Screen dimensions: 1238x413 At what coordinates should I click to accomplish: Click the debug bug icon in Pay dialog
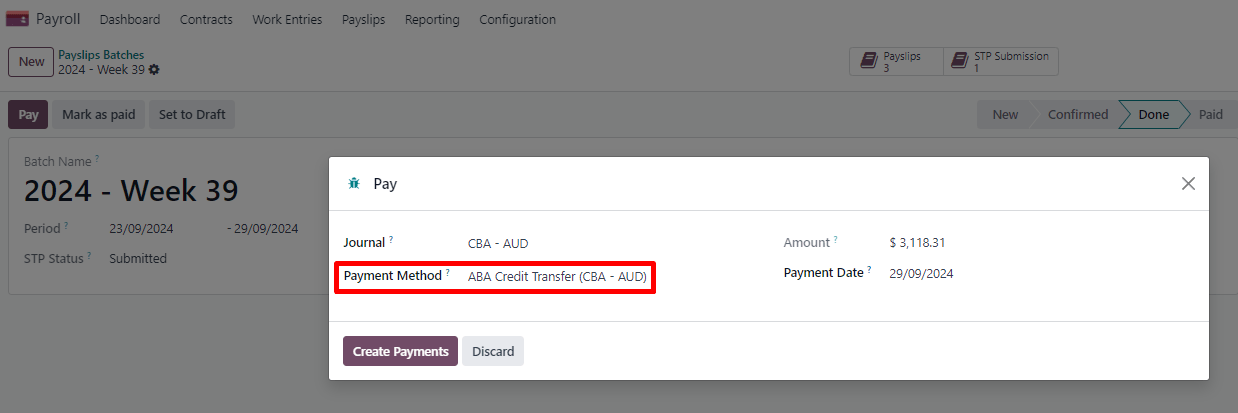point(353,184)
